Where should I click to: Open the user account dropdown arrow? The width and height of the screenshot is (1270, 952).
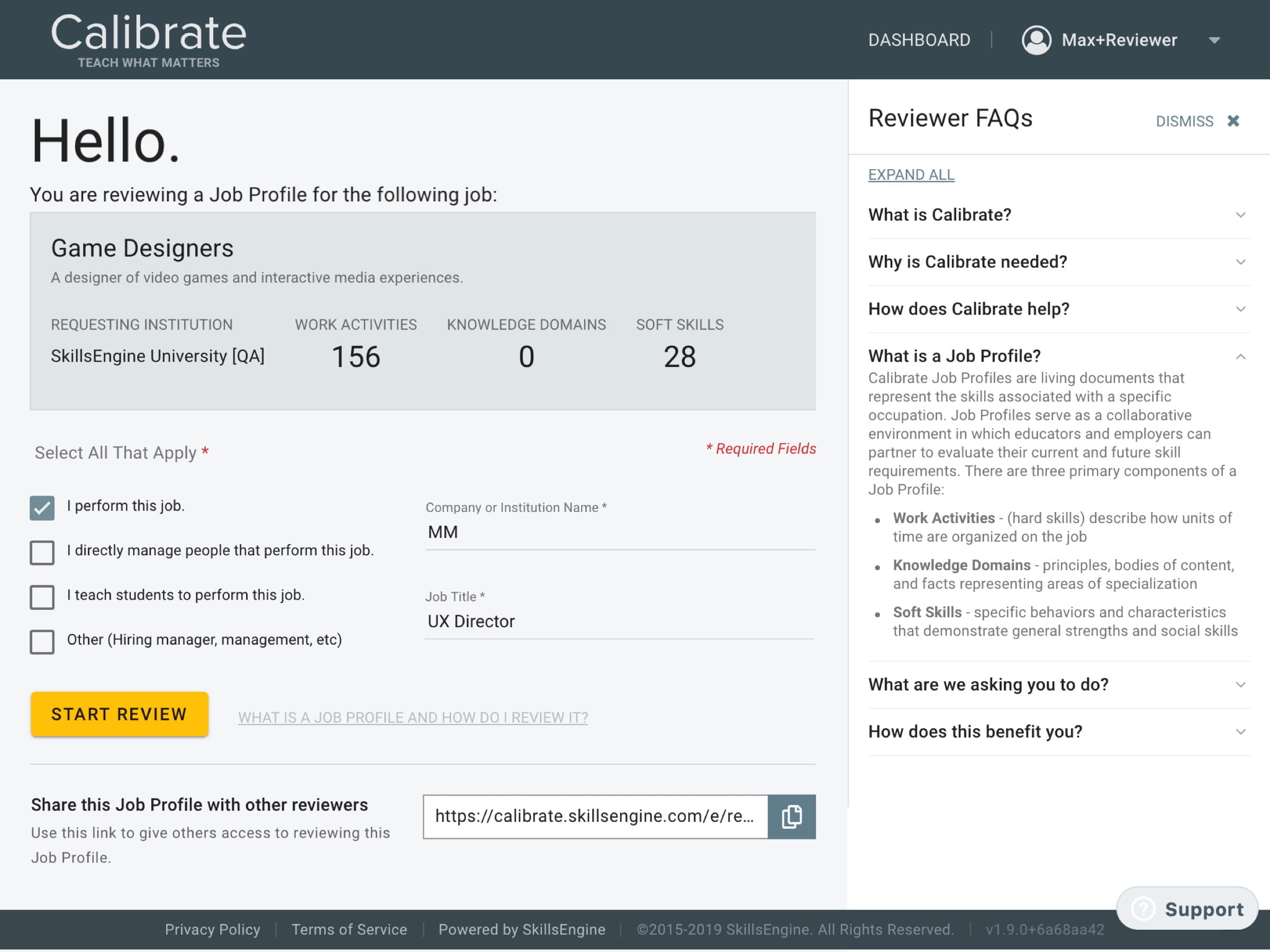coord(1214,40)
